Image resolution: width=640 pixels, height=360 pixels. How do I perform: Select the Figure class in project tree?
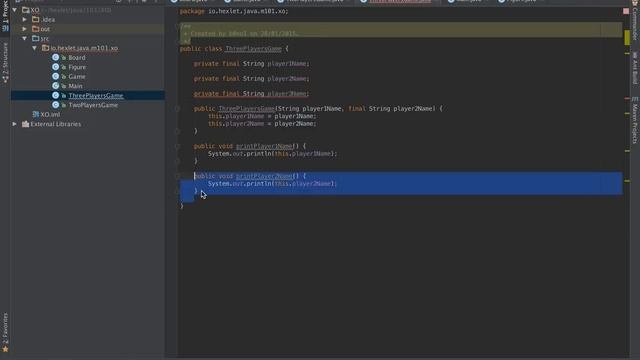click(x=77, y=67)
